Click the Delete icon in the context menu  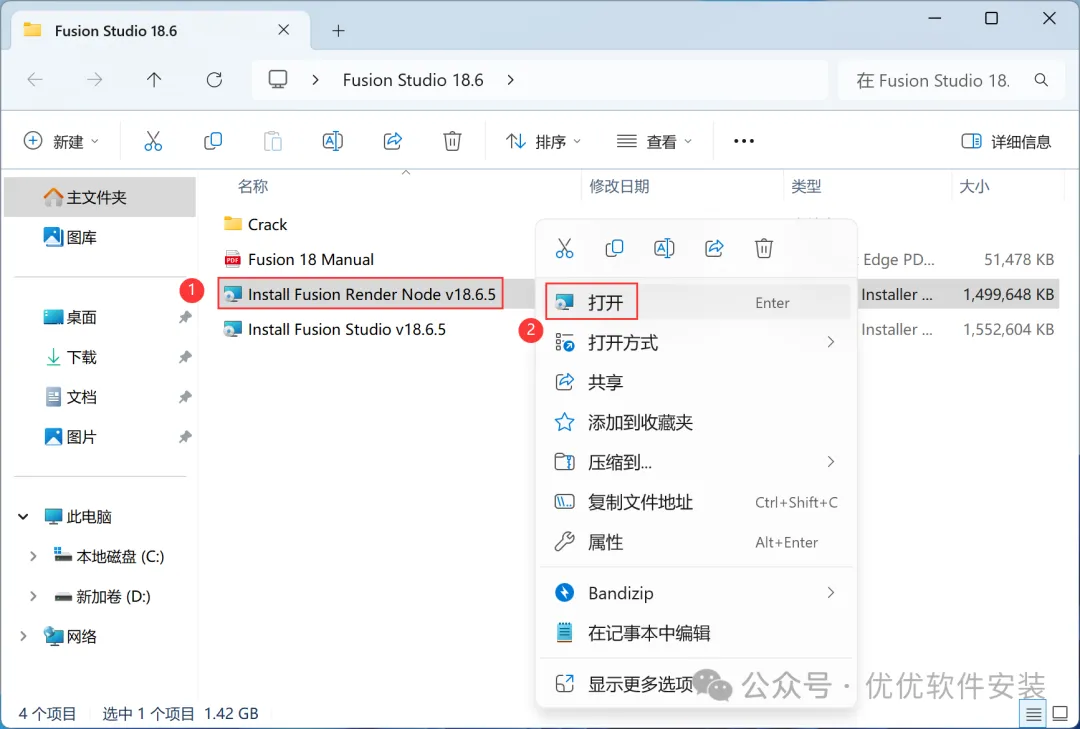tap(764, 248)
